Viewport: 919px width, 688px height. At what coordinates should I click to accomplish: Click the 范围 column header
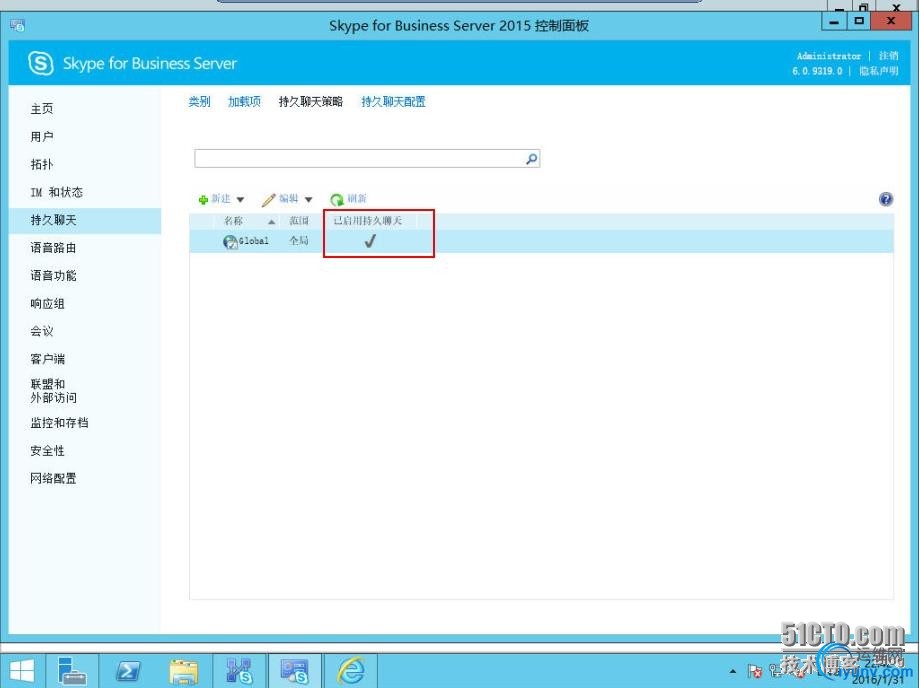[x=299, y=221]
